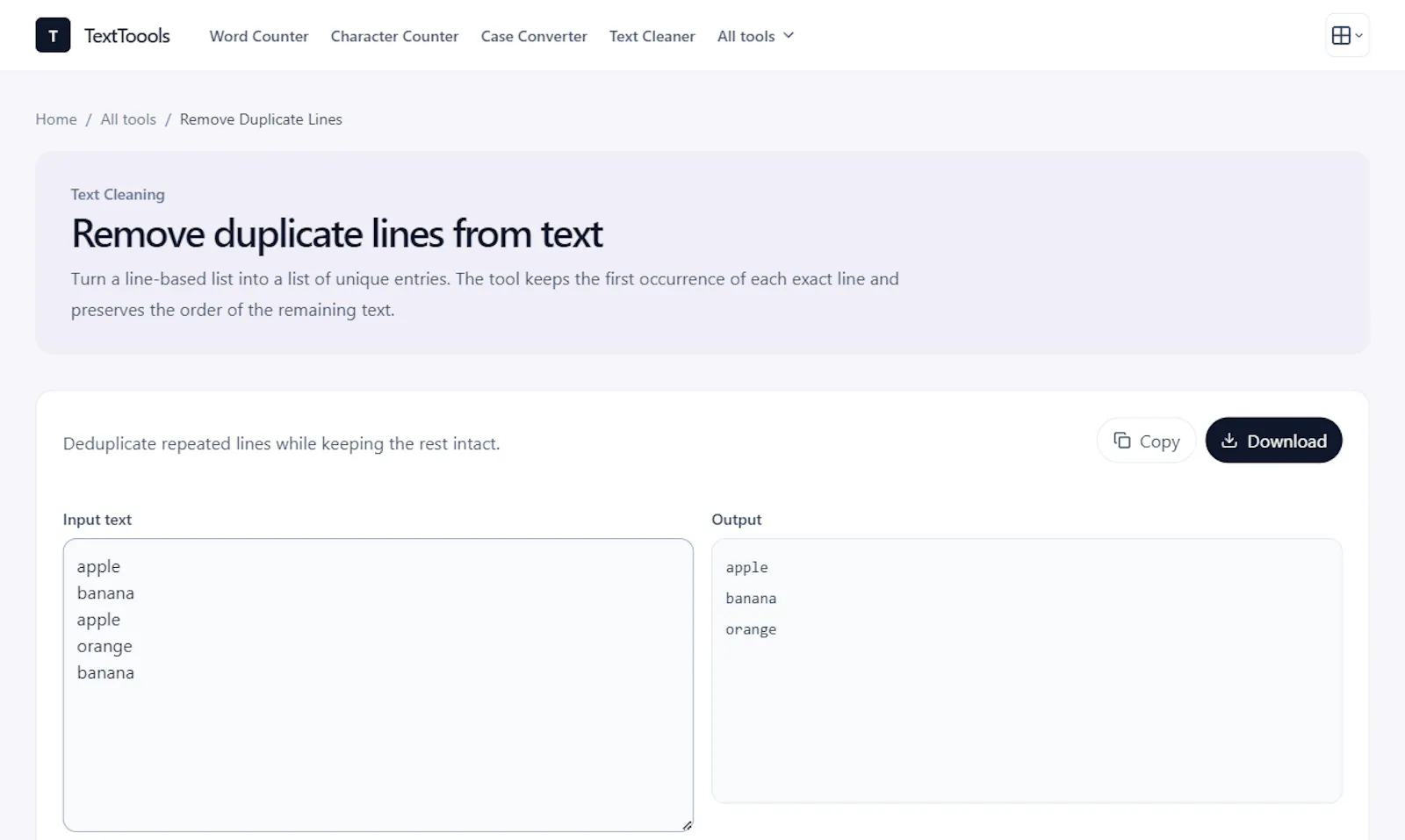Click 'orange' in the output box
This screenshot has width=1405, height=840.
coord(751,629)
